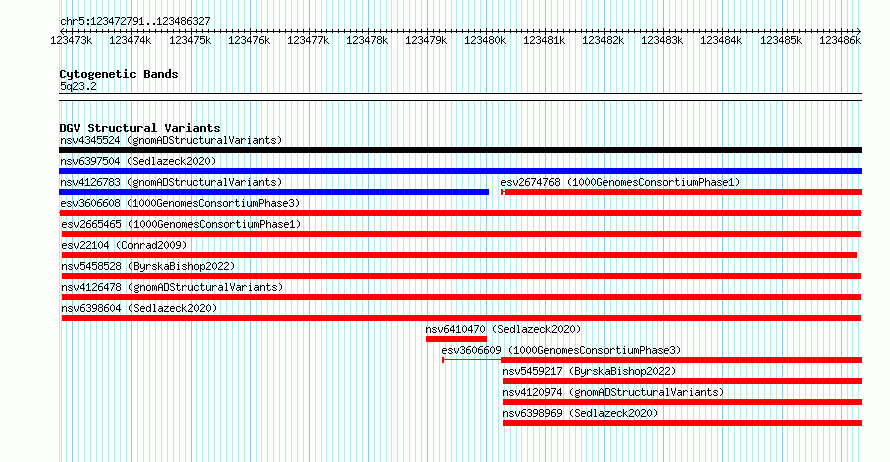This screenshot has width=890, height=462.
Task: Click the DGV Structural Variants track title
Action: pos(140,128)
